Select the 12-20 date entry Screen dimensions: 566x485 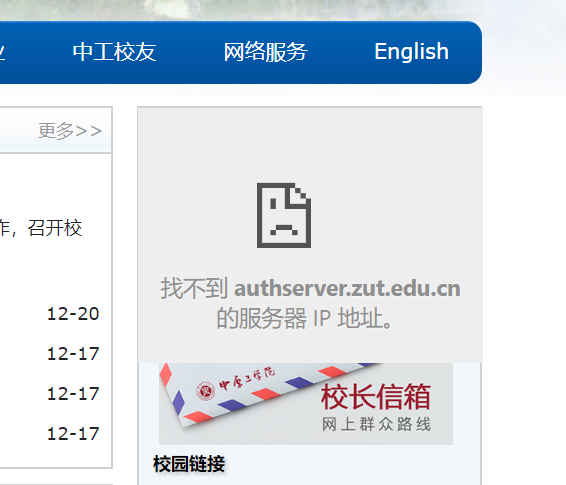[73, 314]
